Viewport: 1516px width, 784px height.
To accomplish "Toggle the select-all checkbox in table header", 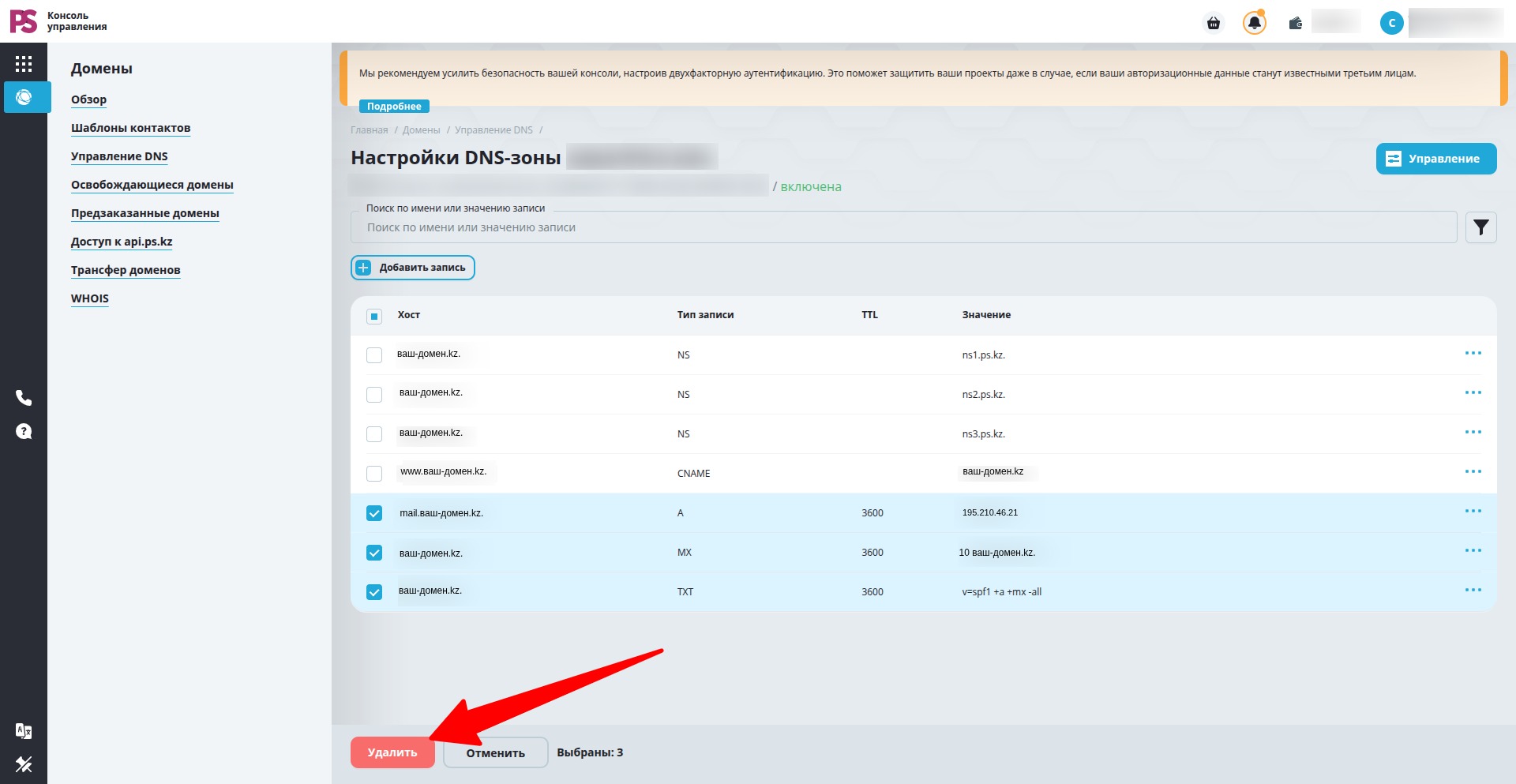I will click(x=374, y=316).
